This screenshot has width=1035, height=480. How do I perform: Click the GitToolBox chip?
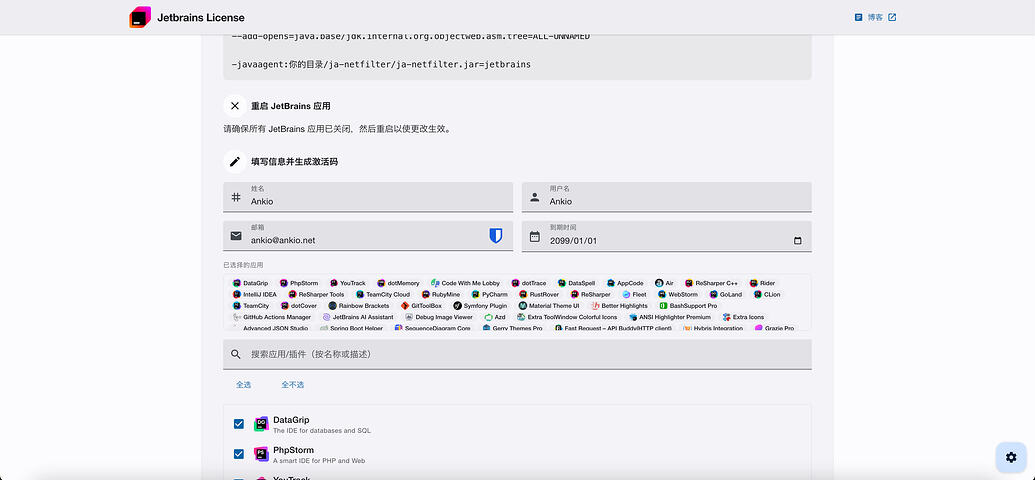click(421, 306)
